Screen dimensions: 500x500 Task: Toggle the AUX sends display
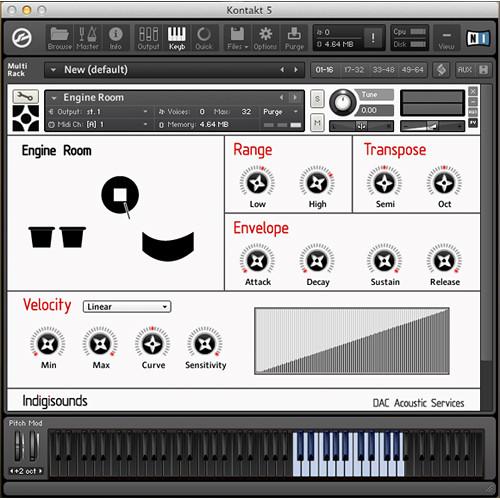(464, 70)
